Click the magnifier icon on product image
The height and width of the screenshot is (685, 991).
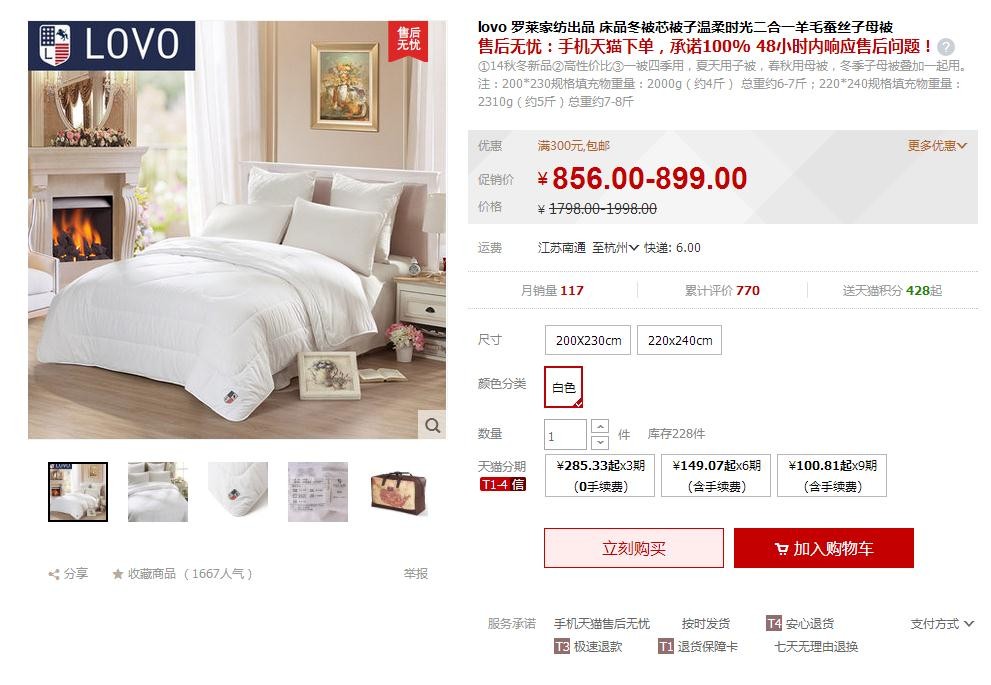pos(432,425)
